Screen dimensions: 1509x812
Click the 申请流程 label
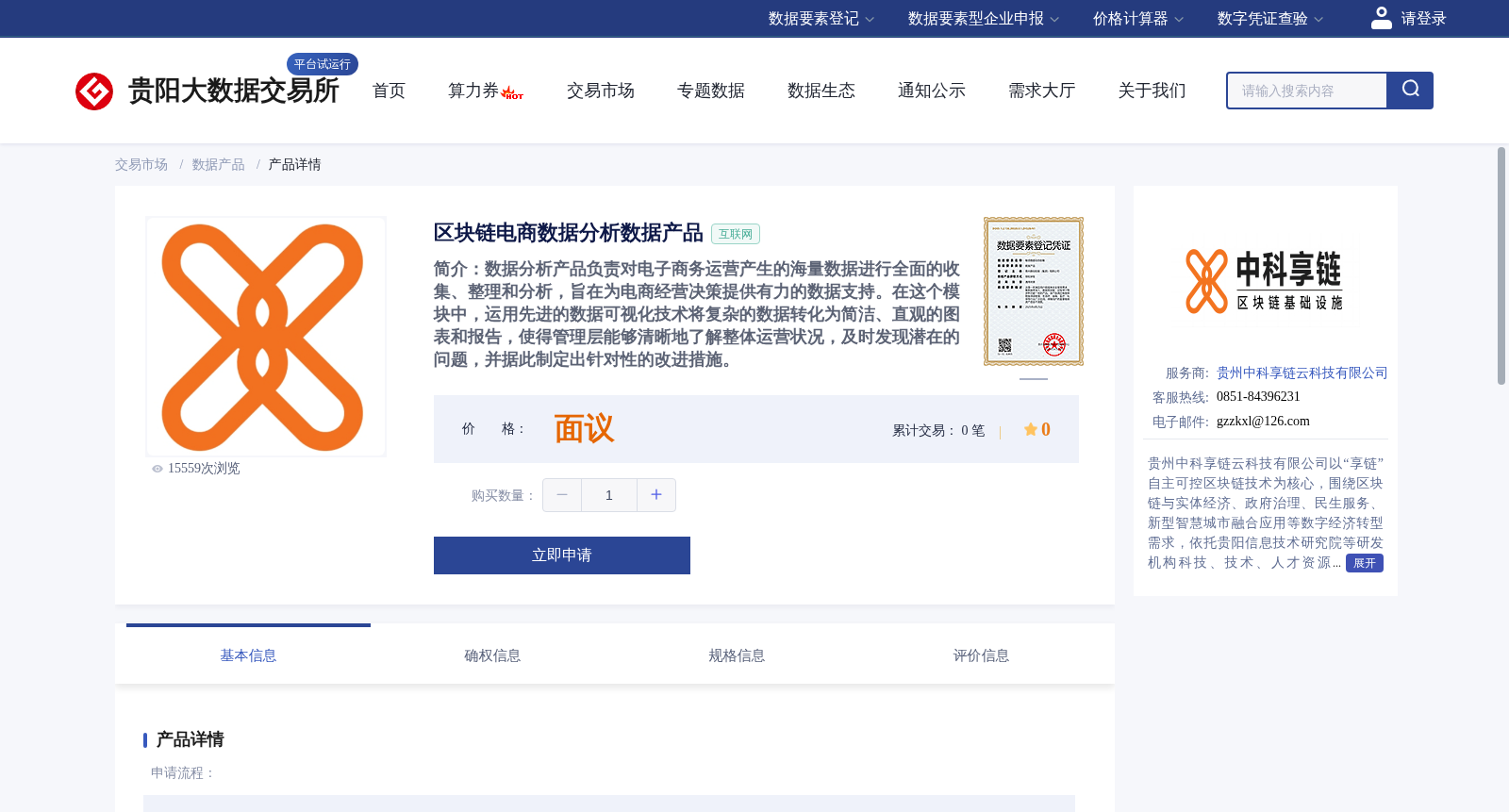point(183,773)
